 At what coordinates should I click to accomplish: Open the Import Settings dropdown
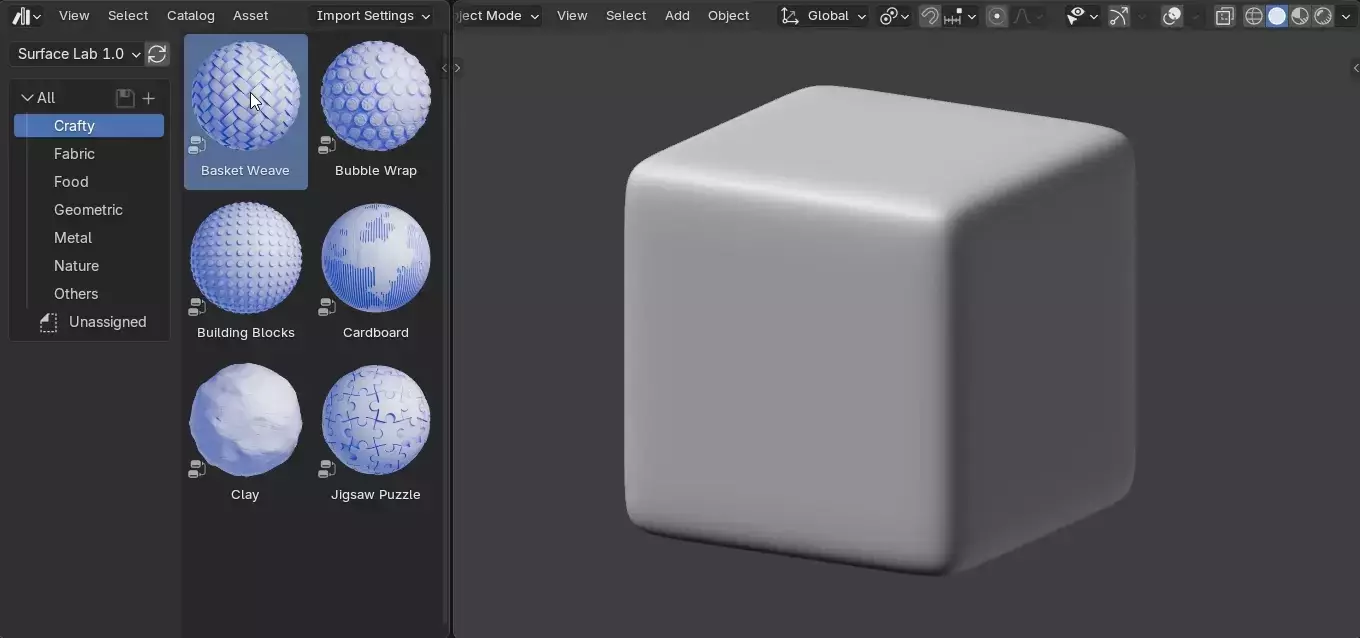[373, 16]
